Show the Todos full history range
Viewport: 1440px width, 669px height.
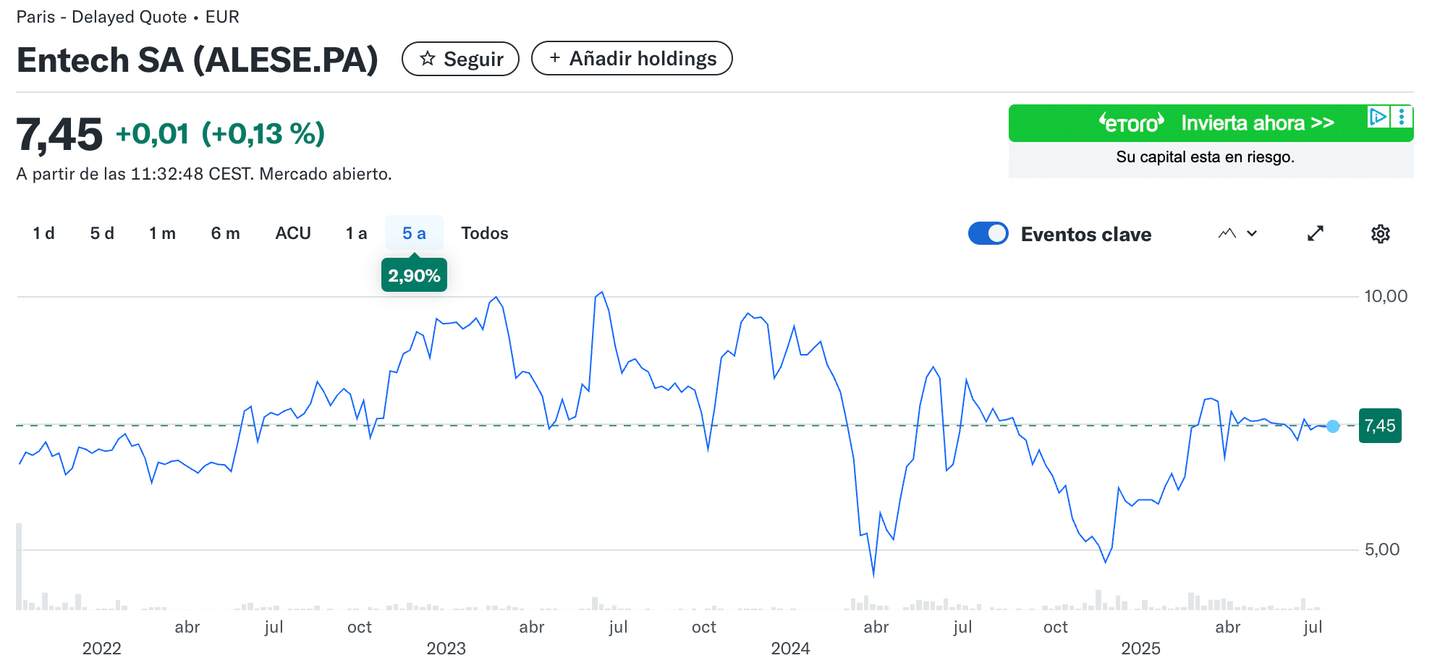pyautogui.click(x=484, y=233)
